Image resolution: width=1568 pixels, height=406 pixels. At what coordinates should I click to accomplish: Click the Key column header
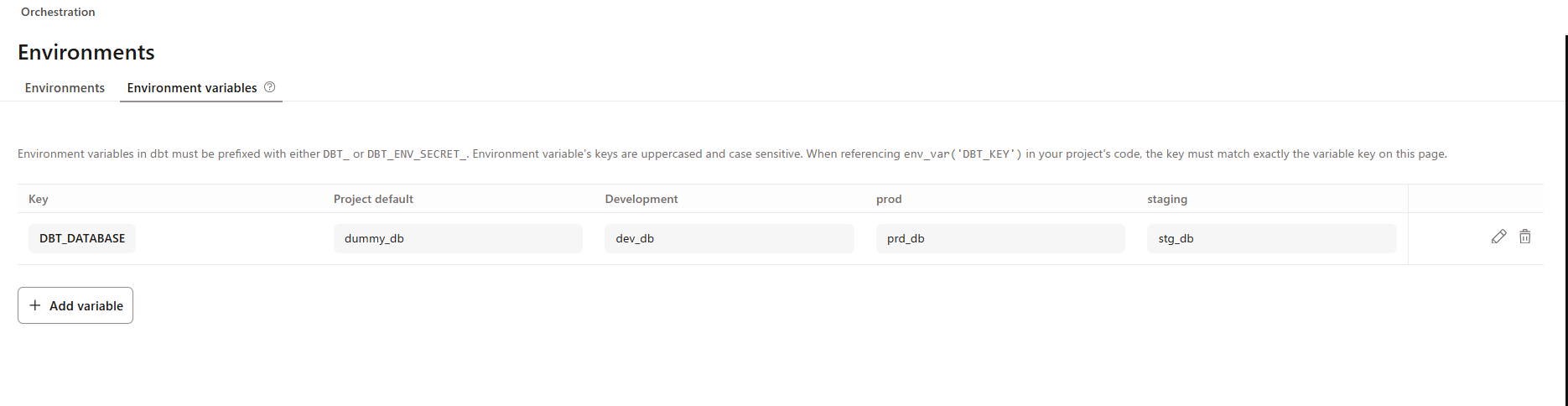[39, 199]
